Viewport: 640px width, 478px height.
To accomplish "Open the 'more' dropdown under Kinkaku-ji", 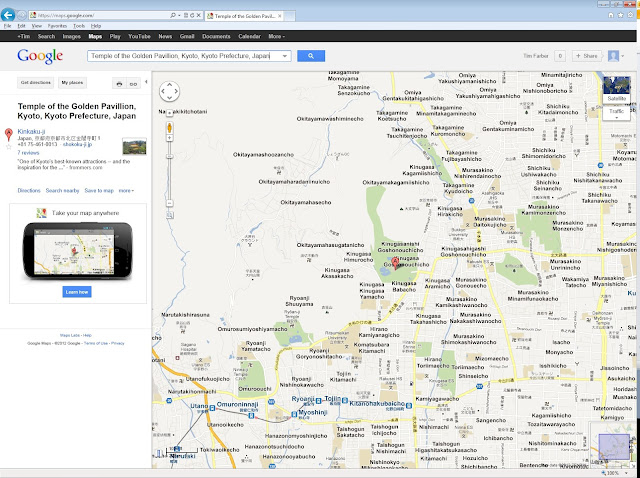I will coord(126,191).
